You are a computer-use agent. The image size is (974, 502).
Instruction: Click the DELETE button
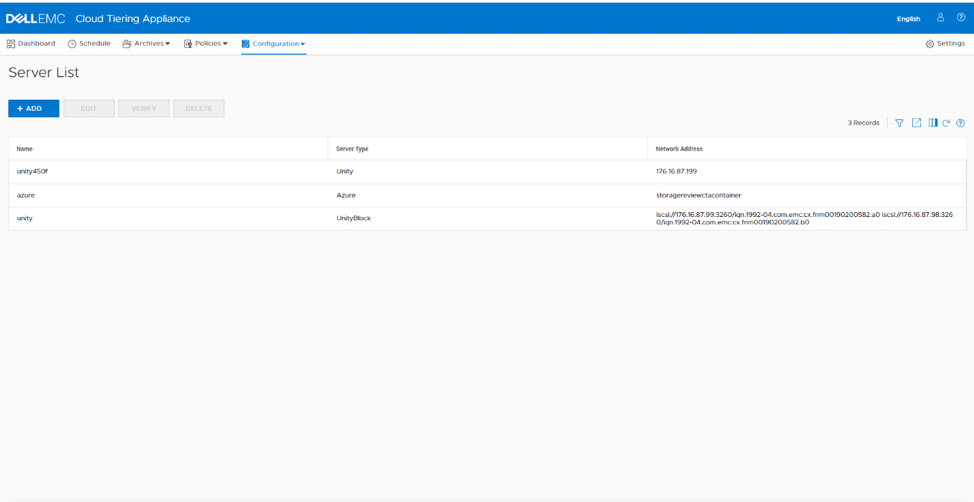click(x=199, y=108)
